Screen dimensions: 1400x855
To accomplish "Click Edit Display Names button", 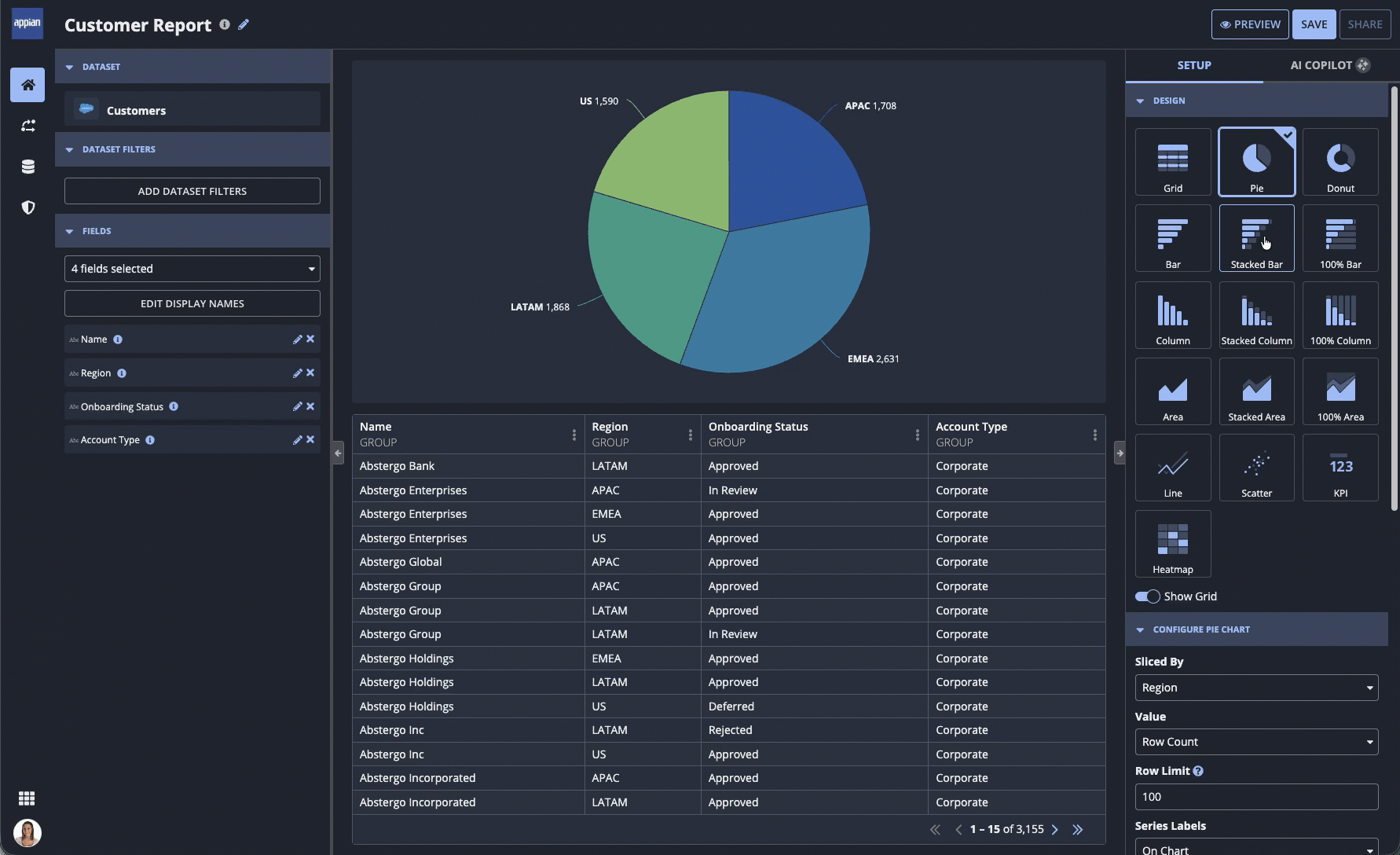I will point(192,303).
